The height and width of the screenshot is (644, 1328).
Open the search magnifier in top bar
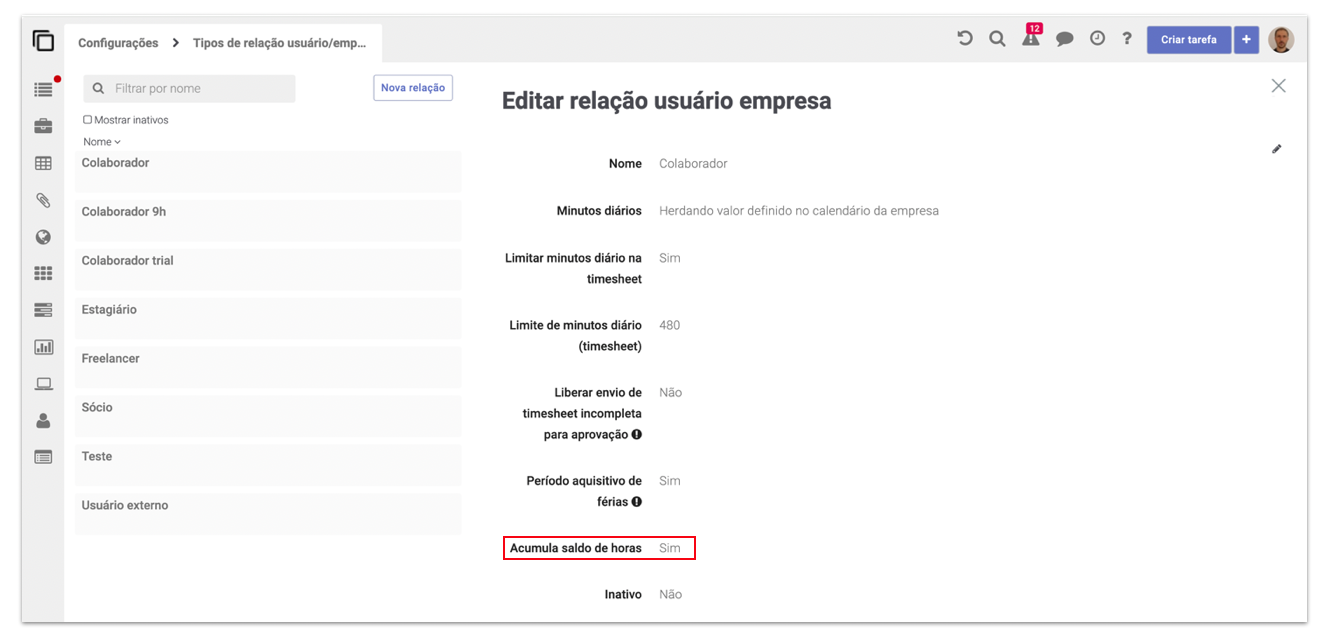(x=997, y=39)
